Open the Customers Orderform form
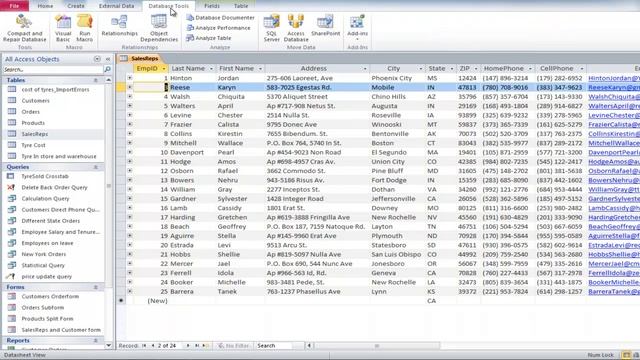The width and height of the screenshot is (640, 360). click(x=50, y=296)
